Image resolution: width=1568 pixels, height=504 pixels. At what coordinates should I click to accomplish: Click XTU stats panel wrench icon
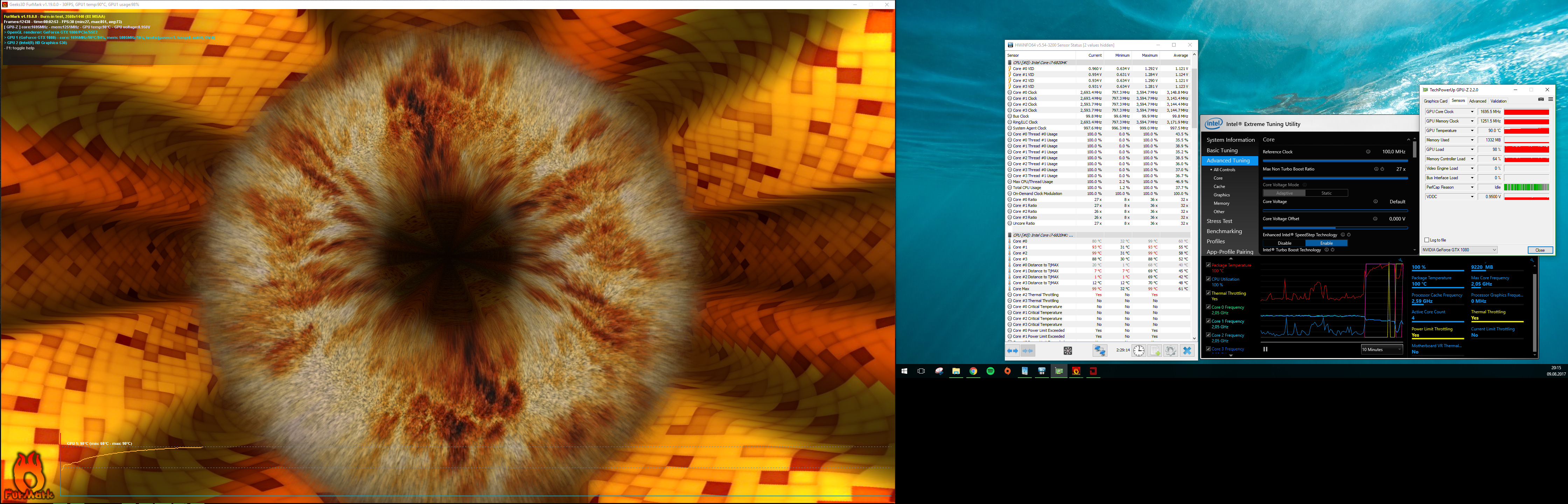(x=1532, y=260)
